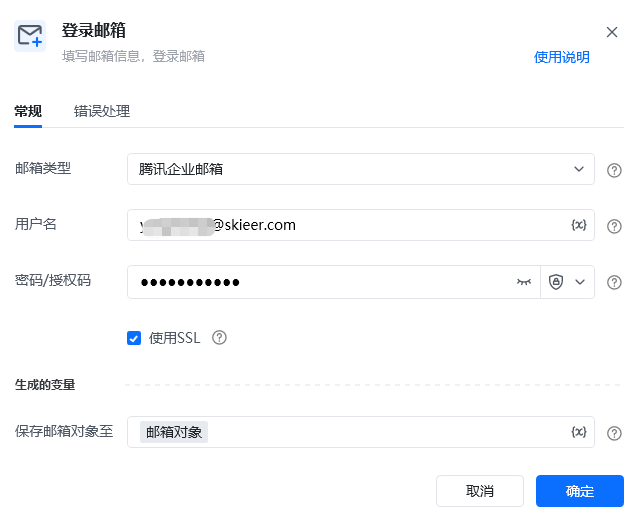Switch to the 错误处理 tab
639x521 pixels.
click(x=102, y=111)
